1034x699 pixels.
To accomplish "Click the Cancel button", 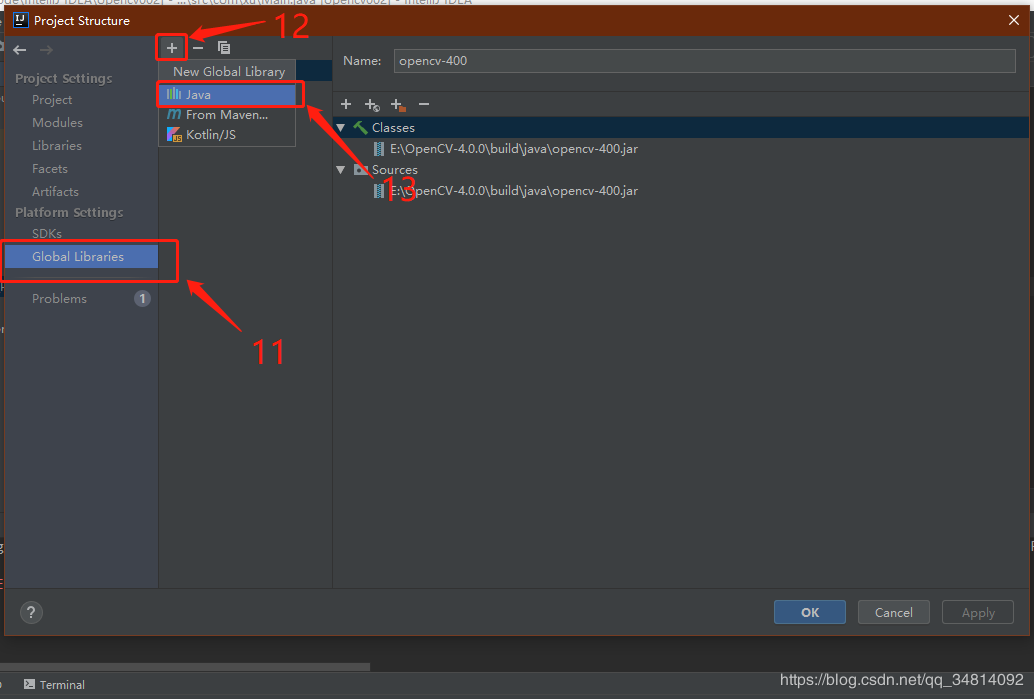I will (894, 612).
